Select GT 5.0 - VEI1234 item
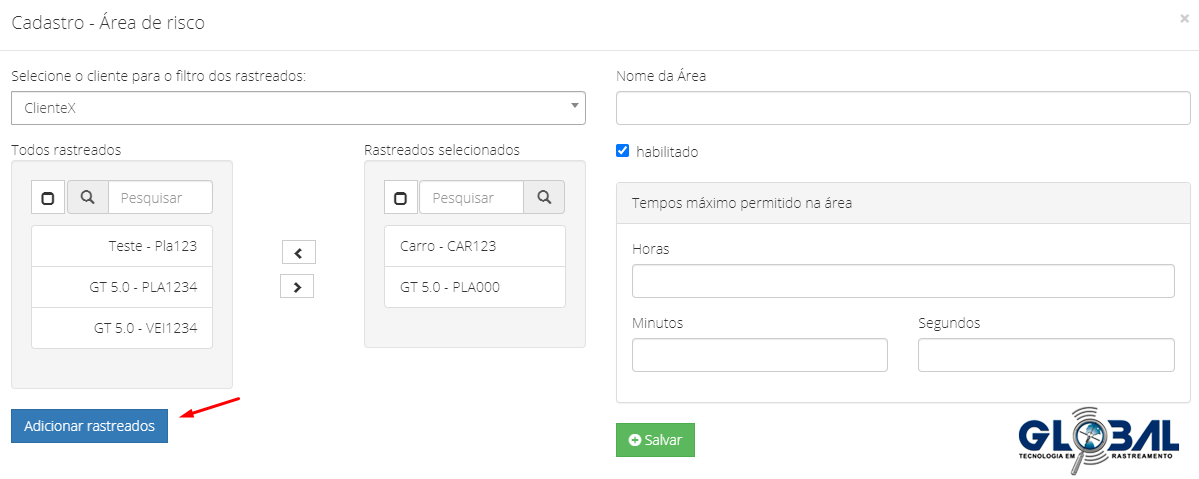 (x=122, y=328)
